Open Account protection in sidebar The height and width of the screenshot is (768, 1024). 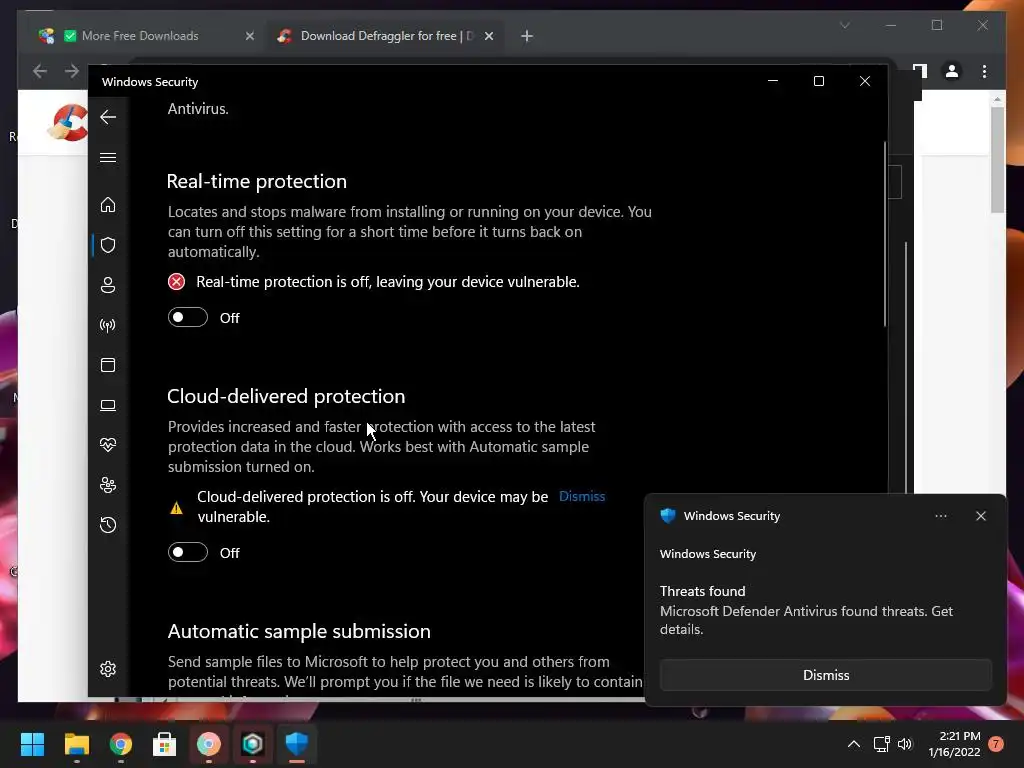pos(108,285)
